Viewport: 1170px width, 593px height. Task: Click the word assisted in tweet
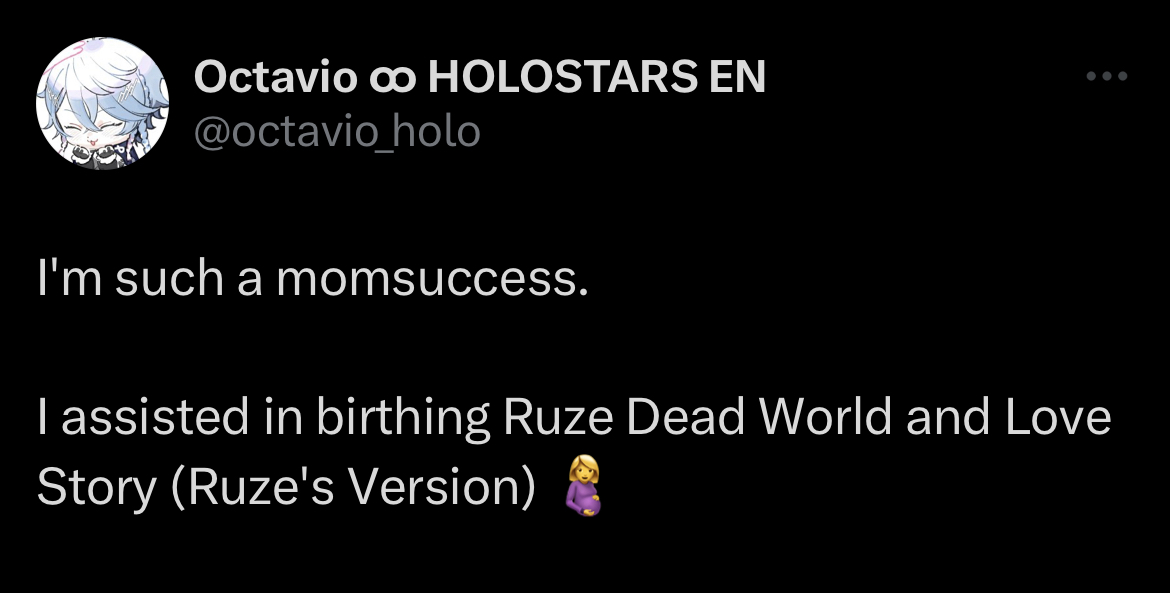click(x=155, y=417)
